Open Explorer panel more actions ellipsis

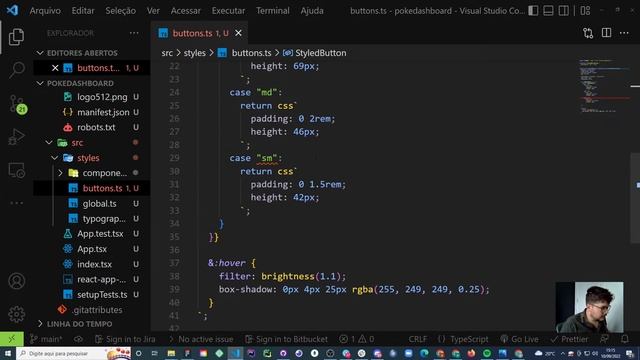point(134,33)
